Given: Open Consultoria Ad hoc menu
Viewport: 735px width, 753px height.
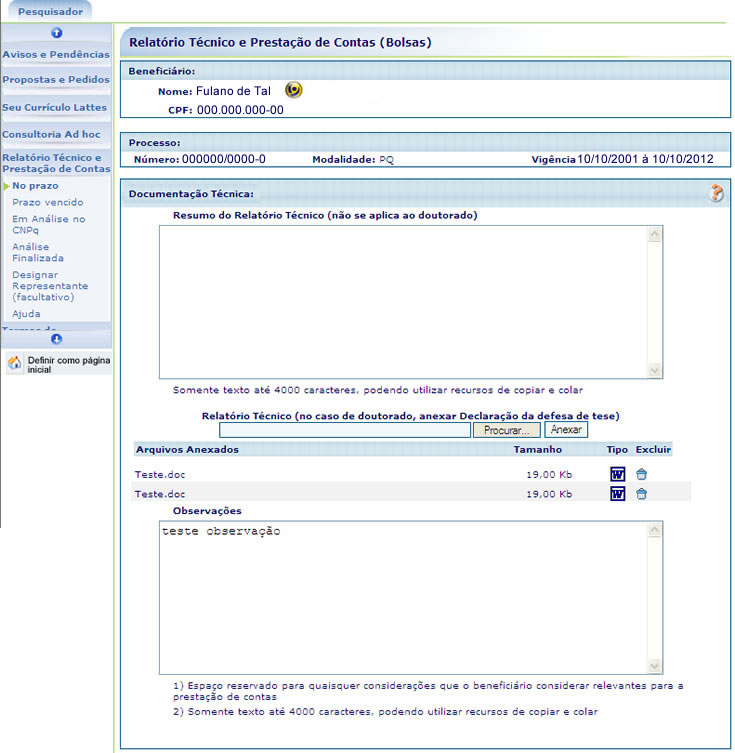Looking at the screenshot, I should point(51,134).
